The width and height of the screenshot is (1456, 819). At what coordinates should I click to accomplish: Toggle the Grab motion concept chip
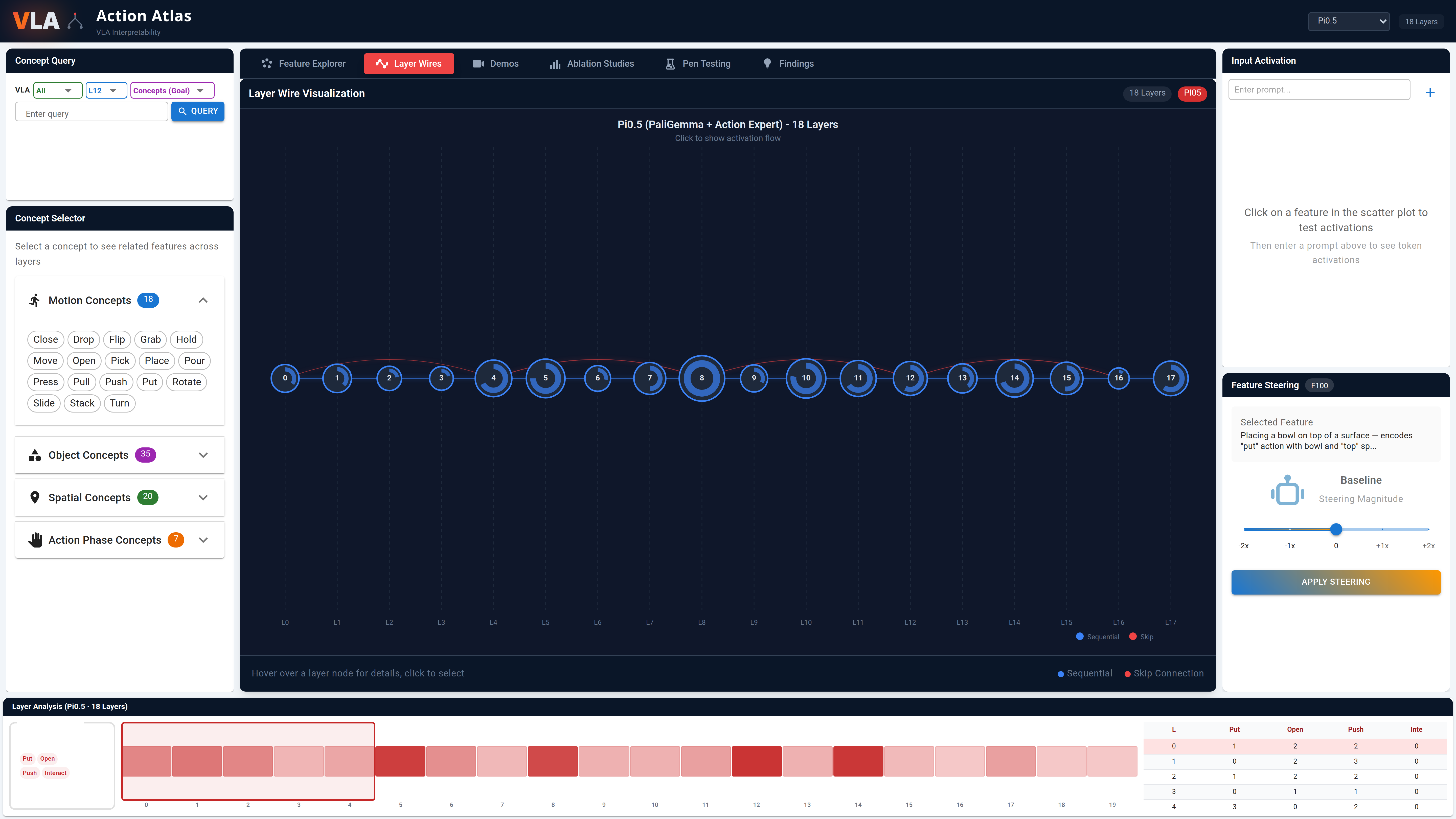point(150,339)
